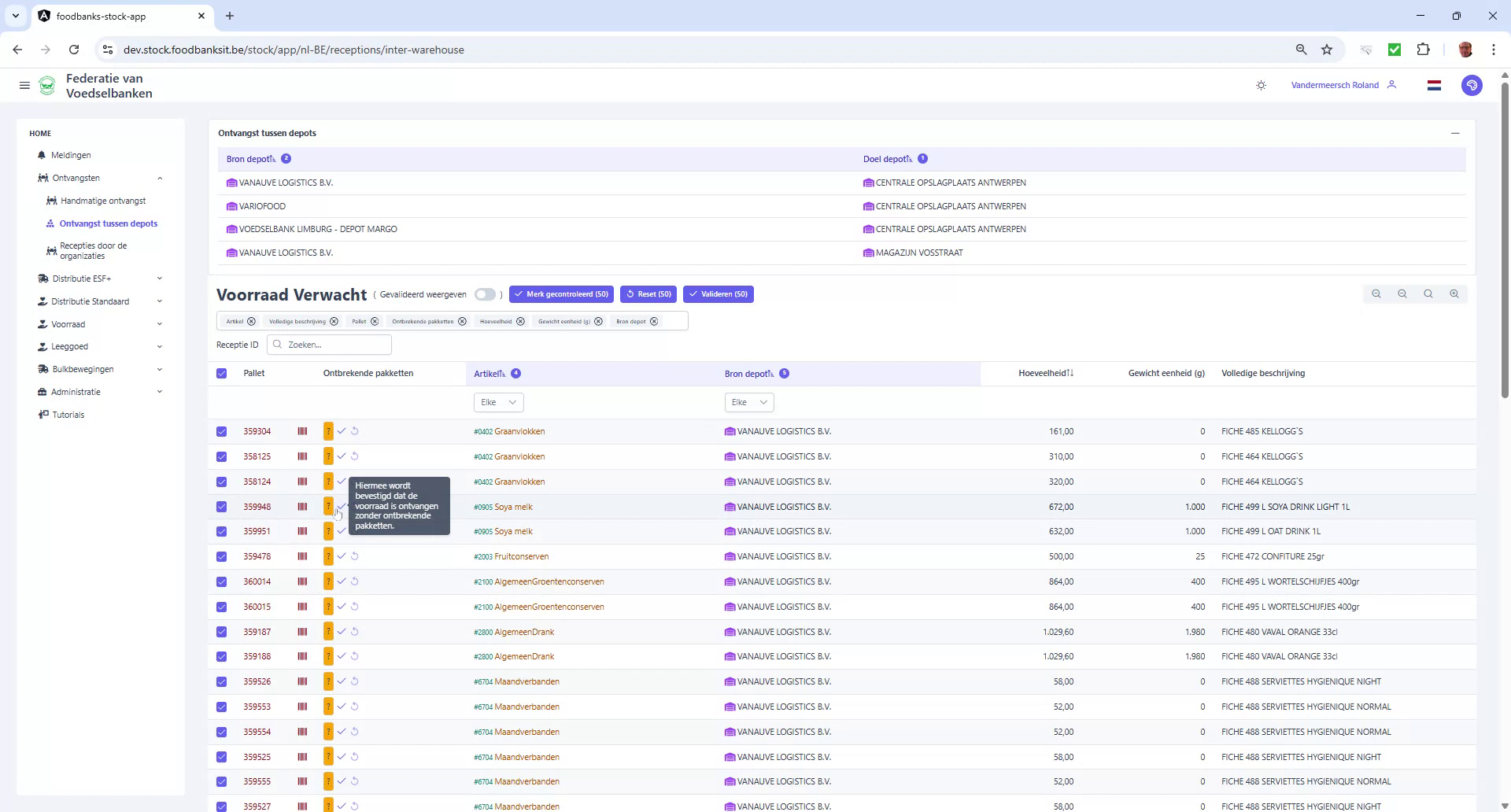The width and height of the screenshot is (1511, 812).
Task: Click the Belgian flag language icon
Action: (x=1434, y=85)
